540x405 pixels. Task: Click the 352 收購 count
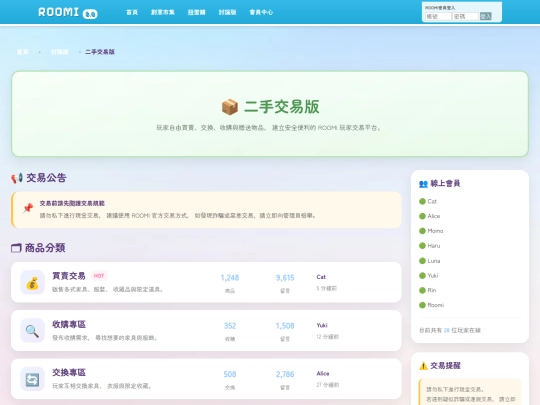tap(230, 326)
